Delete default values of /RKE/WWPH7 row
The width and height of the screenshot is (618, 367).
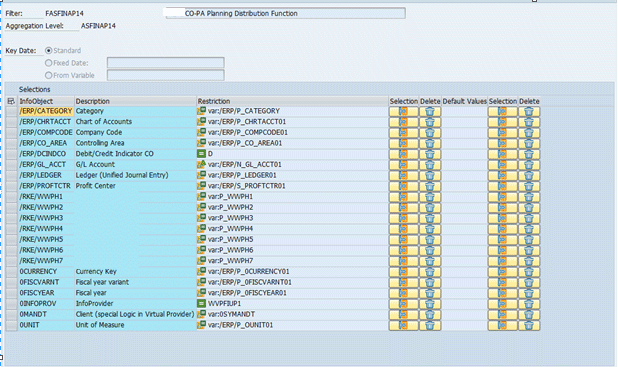pos(529,261)
